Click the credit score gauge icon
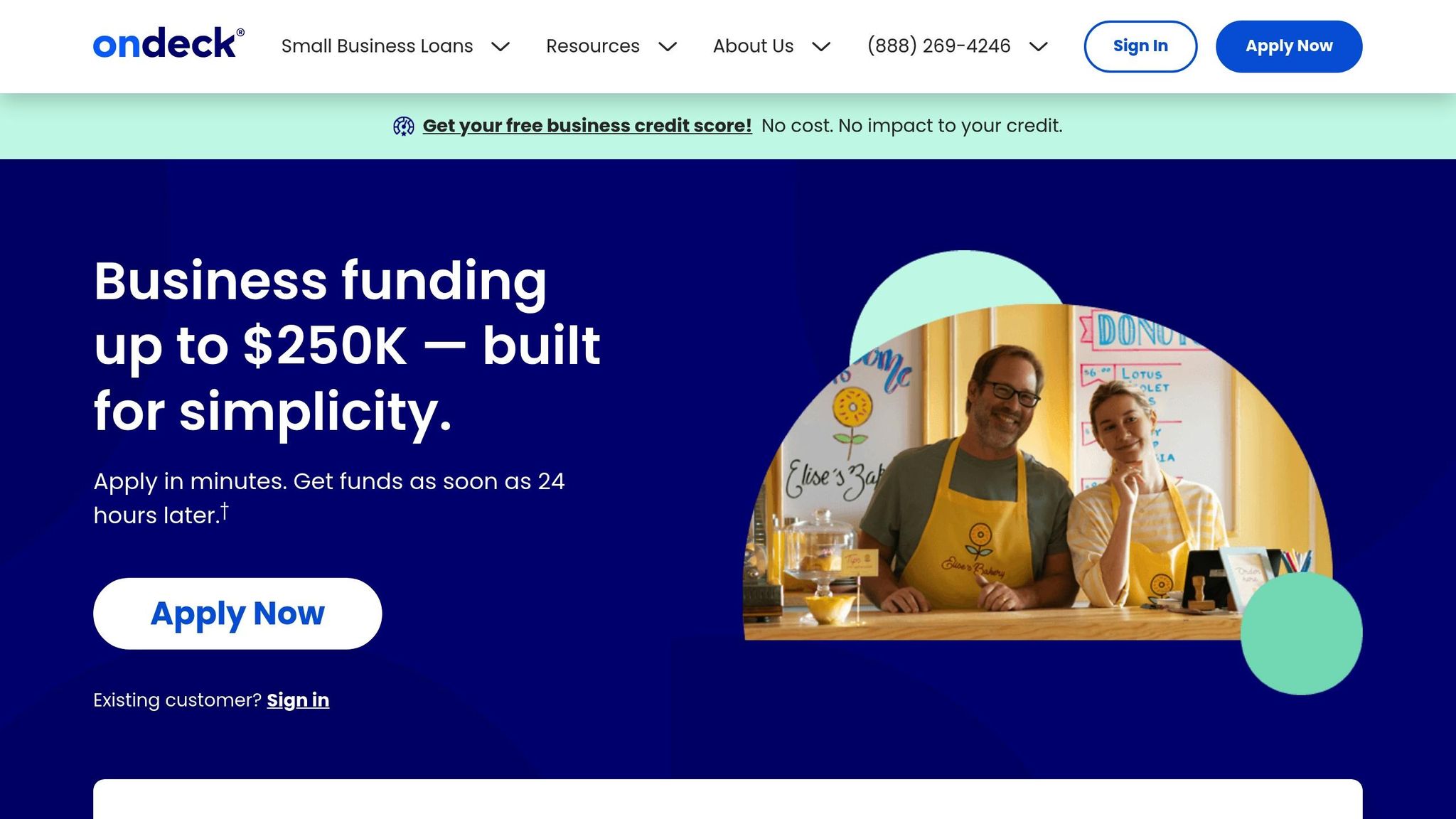The image size is (1456, 819). 404,126
